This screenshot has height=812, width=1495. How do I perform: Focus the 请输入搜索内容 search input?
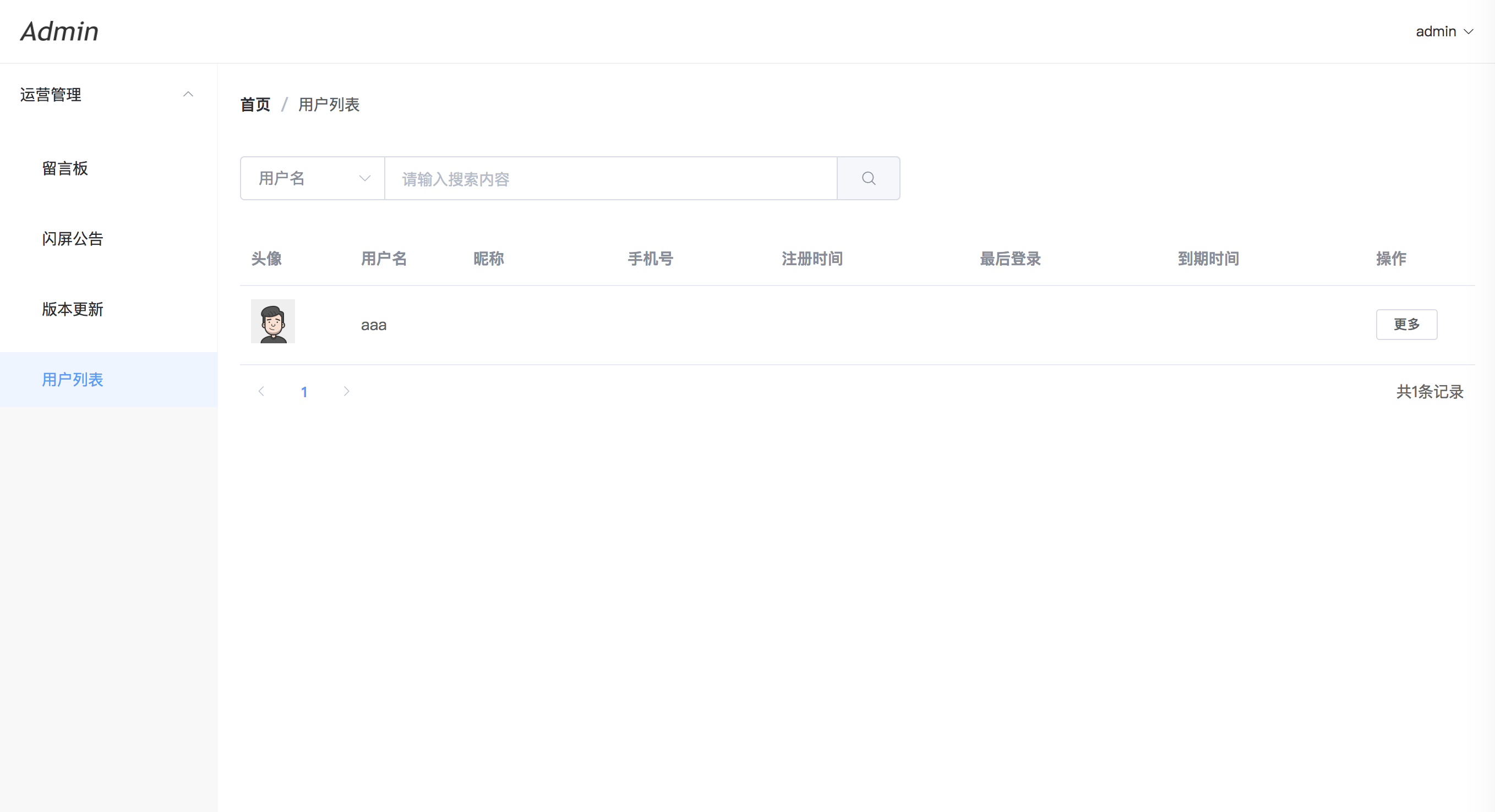609,179
